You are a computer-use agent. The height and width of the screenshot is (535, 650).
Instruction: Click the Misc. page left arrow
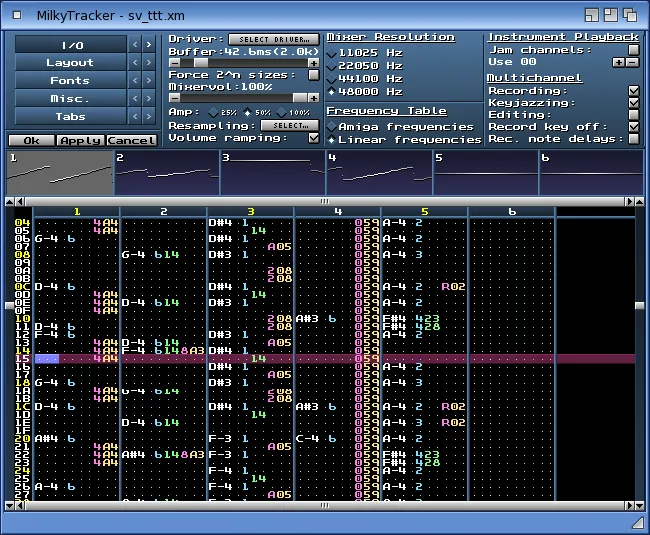tap(137, 99)
